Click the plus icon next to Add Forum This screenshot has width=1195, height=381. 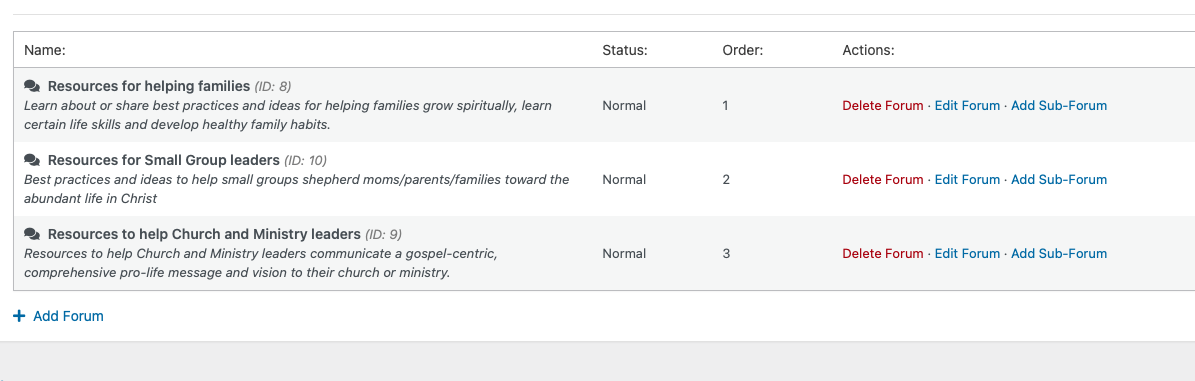pos(19,315)
